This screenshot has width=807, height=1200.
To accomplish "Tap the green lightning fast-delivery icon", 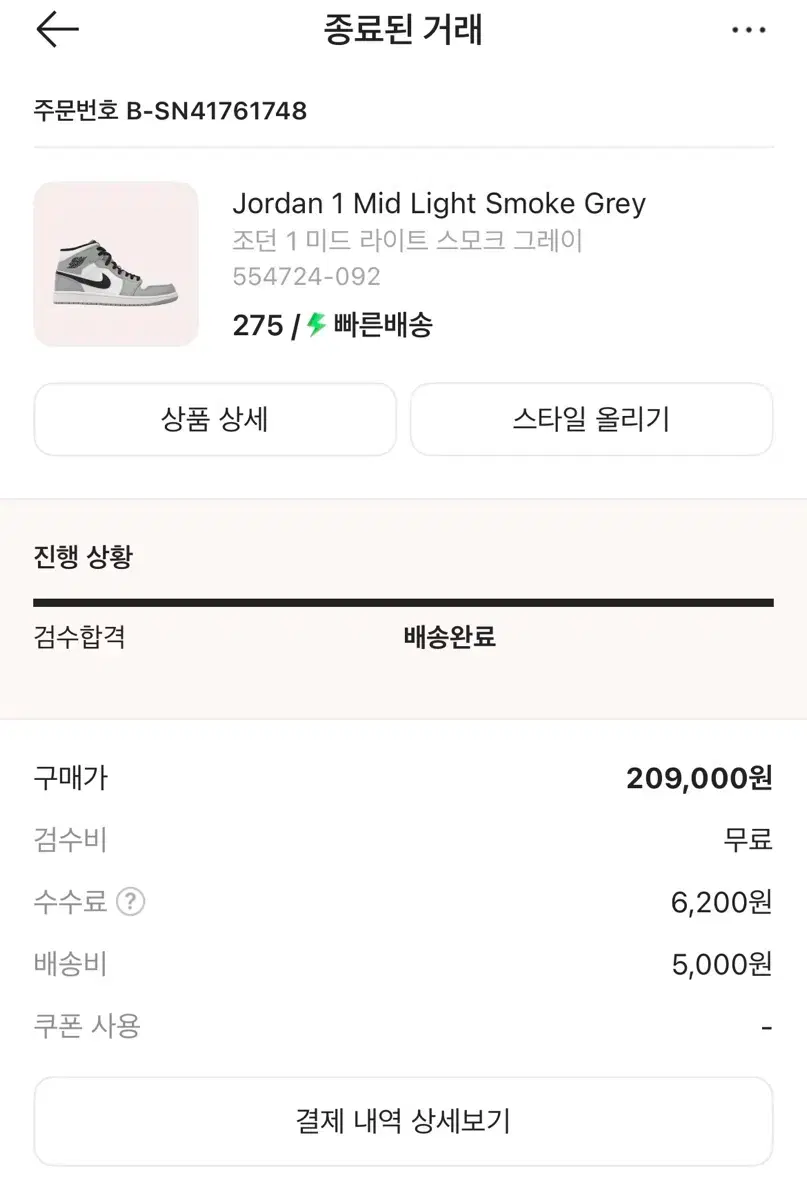I will coord(317,325).
